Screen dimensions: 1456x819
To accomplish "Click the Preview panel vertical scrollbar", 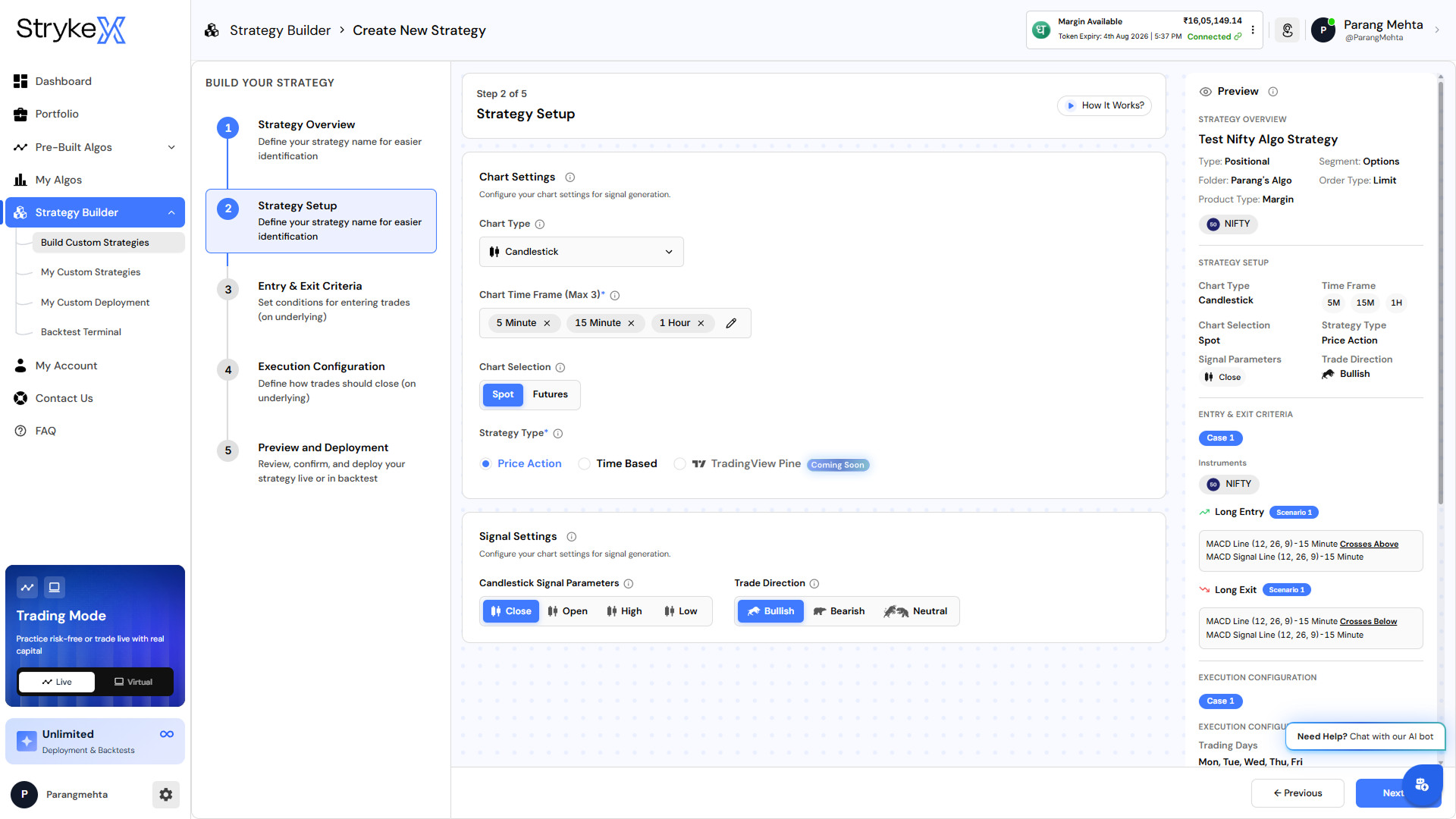I will (x=1440, y=292).
